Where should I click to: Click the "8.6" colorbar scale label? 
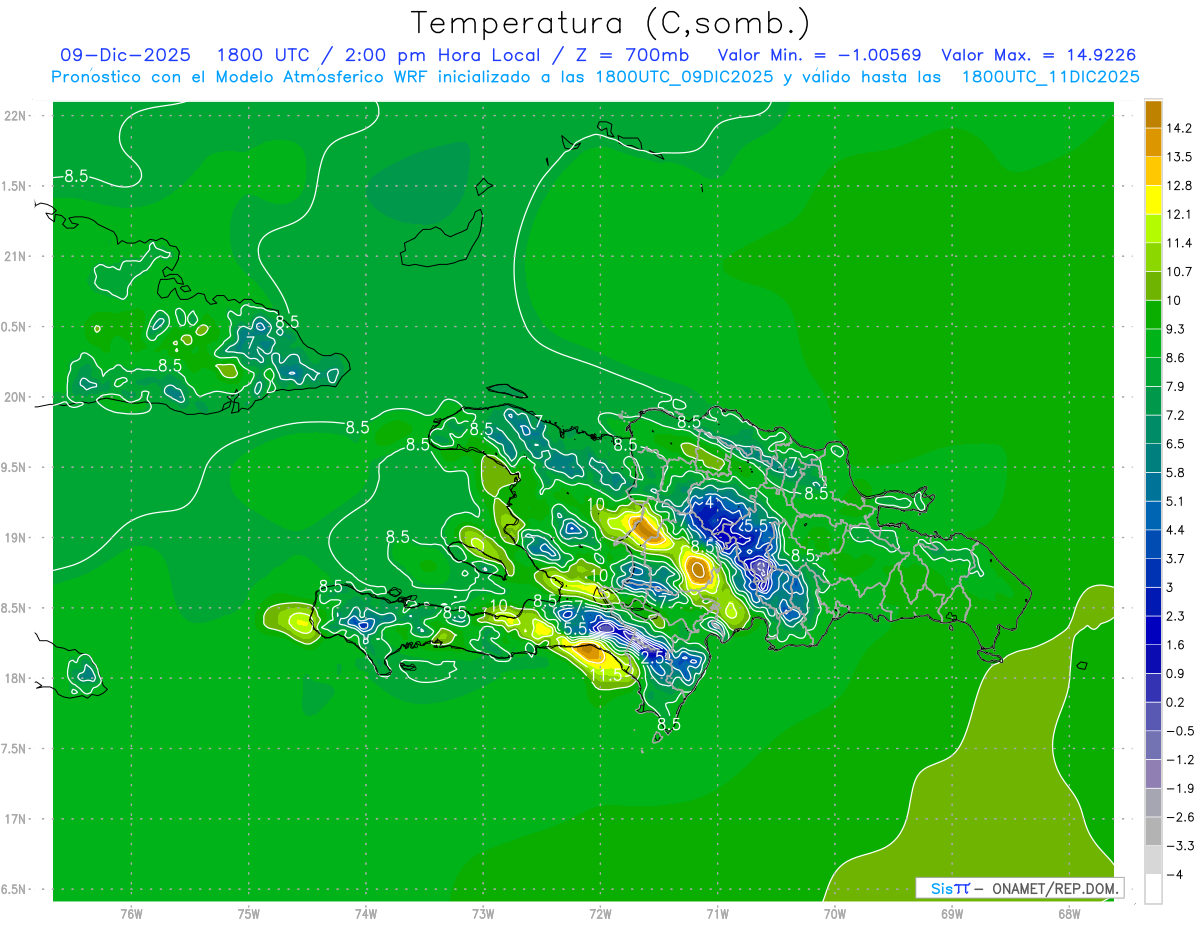(x=1176, y=357)
